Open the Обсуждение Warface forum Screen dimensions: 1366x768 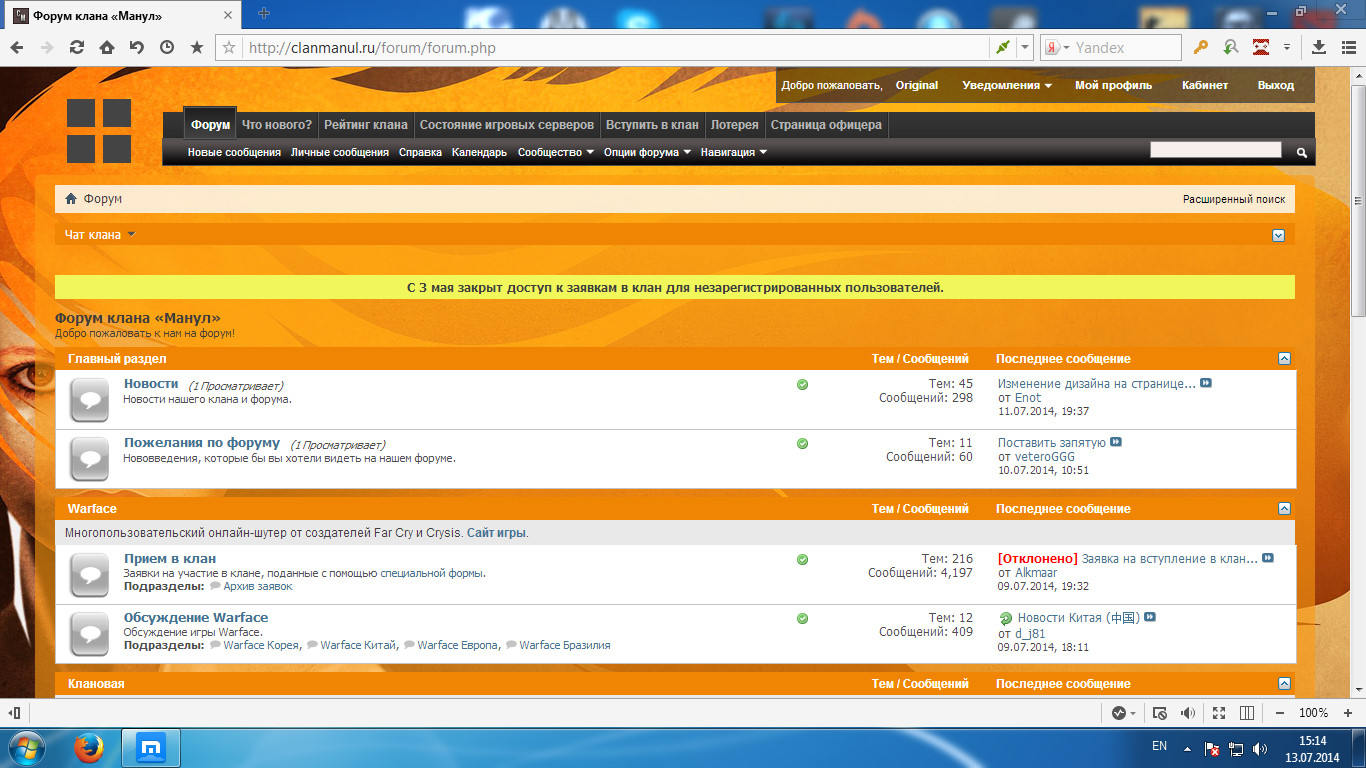click(196, 618)
